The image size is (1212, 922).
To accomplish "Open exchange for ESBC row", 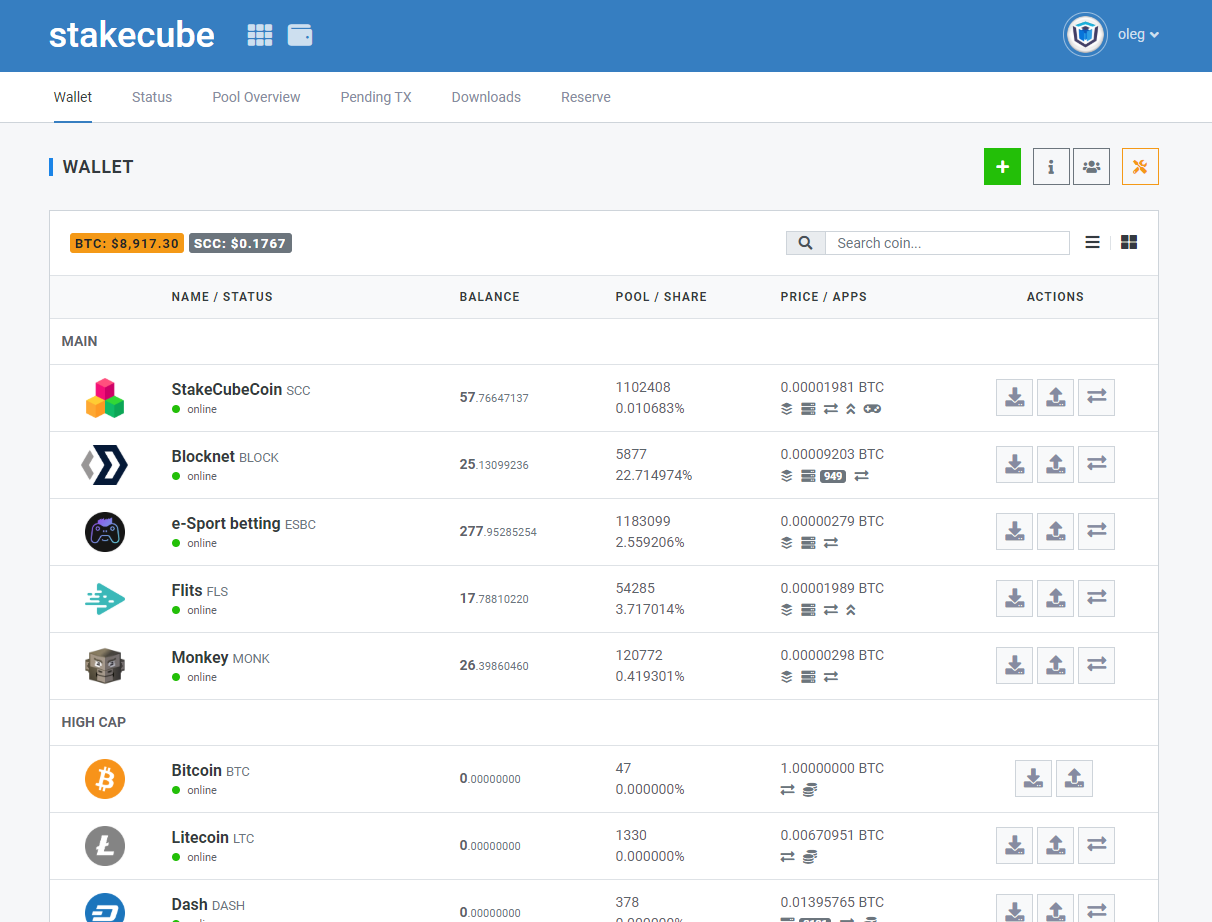I will click(1096, 531).
